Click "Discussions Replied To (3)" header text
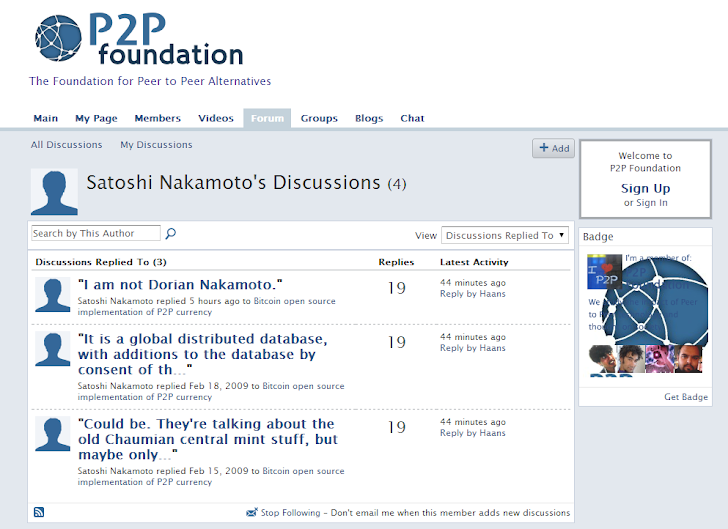Screen dimensions: 728x529 [101, 262]
